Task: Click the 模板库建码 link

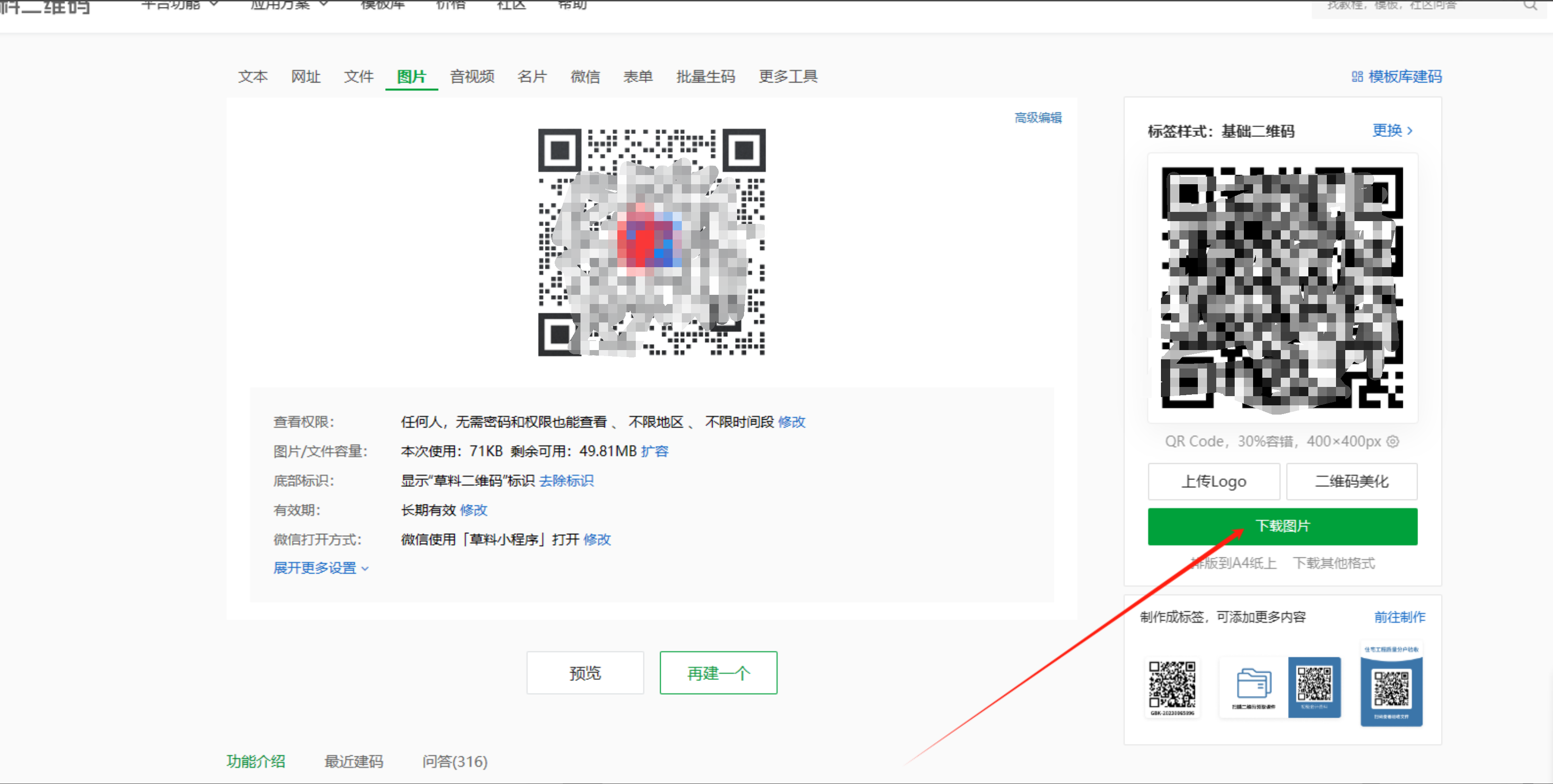Action: click(x=1405, y=76)
